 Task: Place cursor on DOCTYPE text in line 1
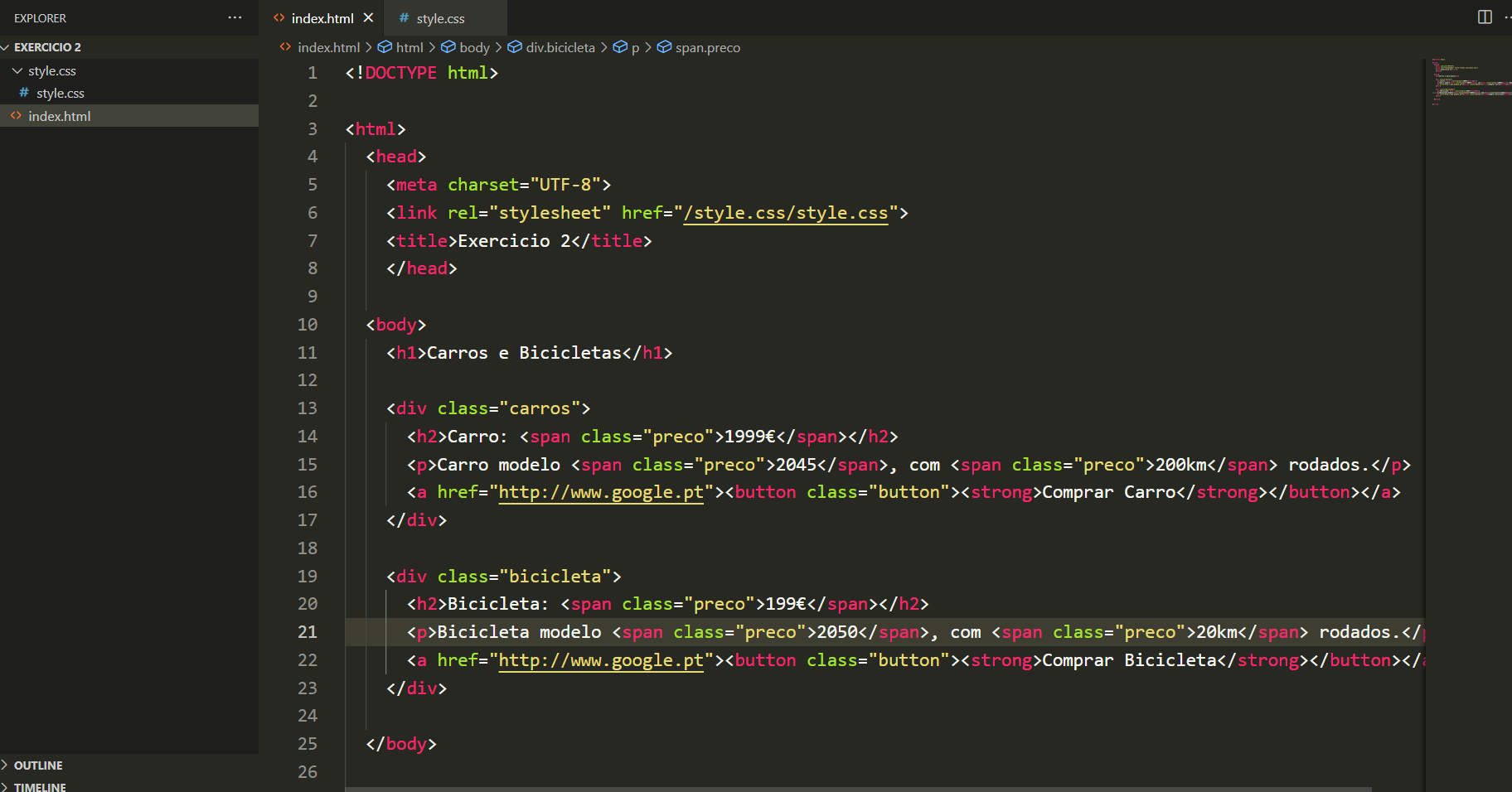click(400, 73)
